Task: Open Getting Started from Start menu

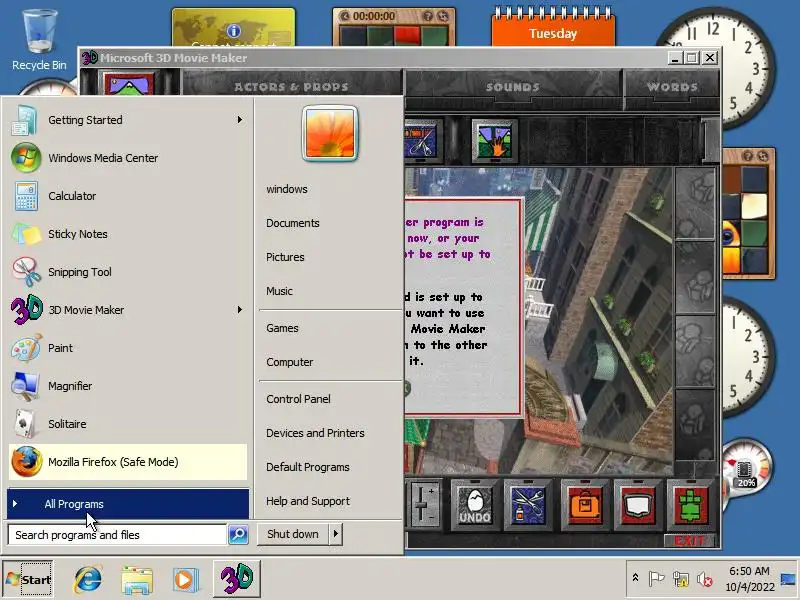Action: [128, 120]
